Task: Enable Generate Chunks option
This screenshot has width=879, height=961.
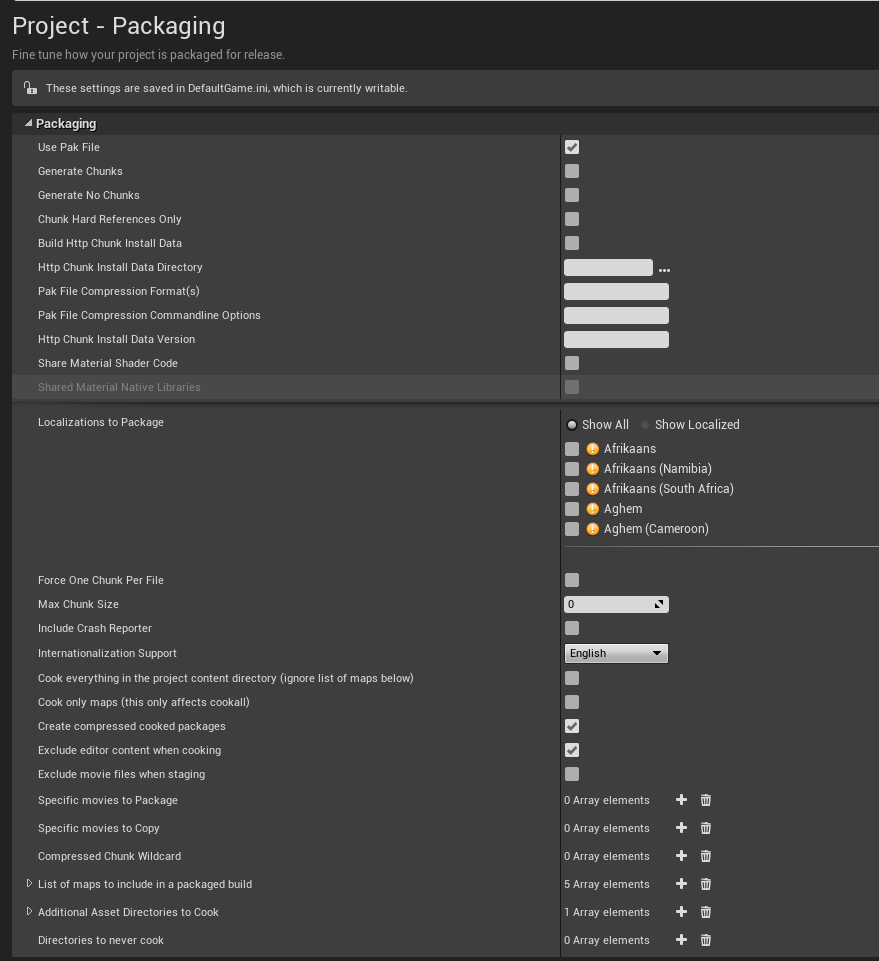Action: (572, 171)
